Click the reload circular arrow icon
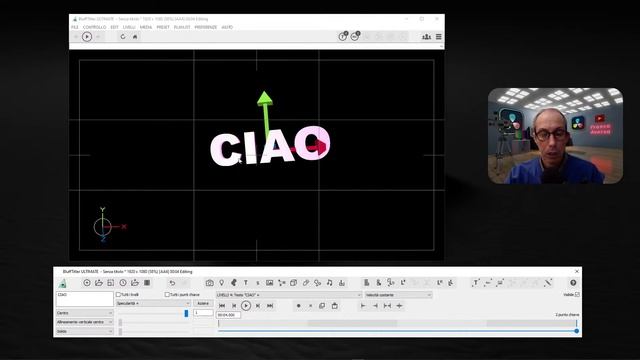The width and height of the screenshot is (640, 360). point(122,37)
